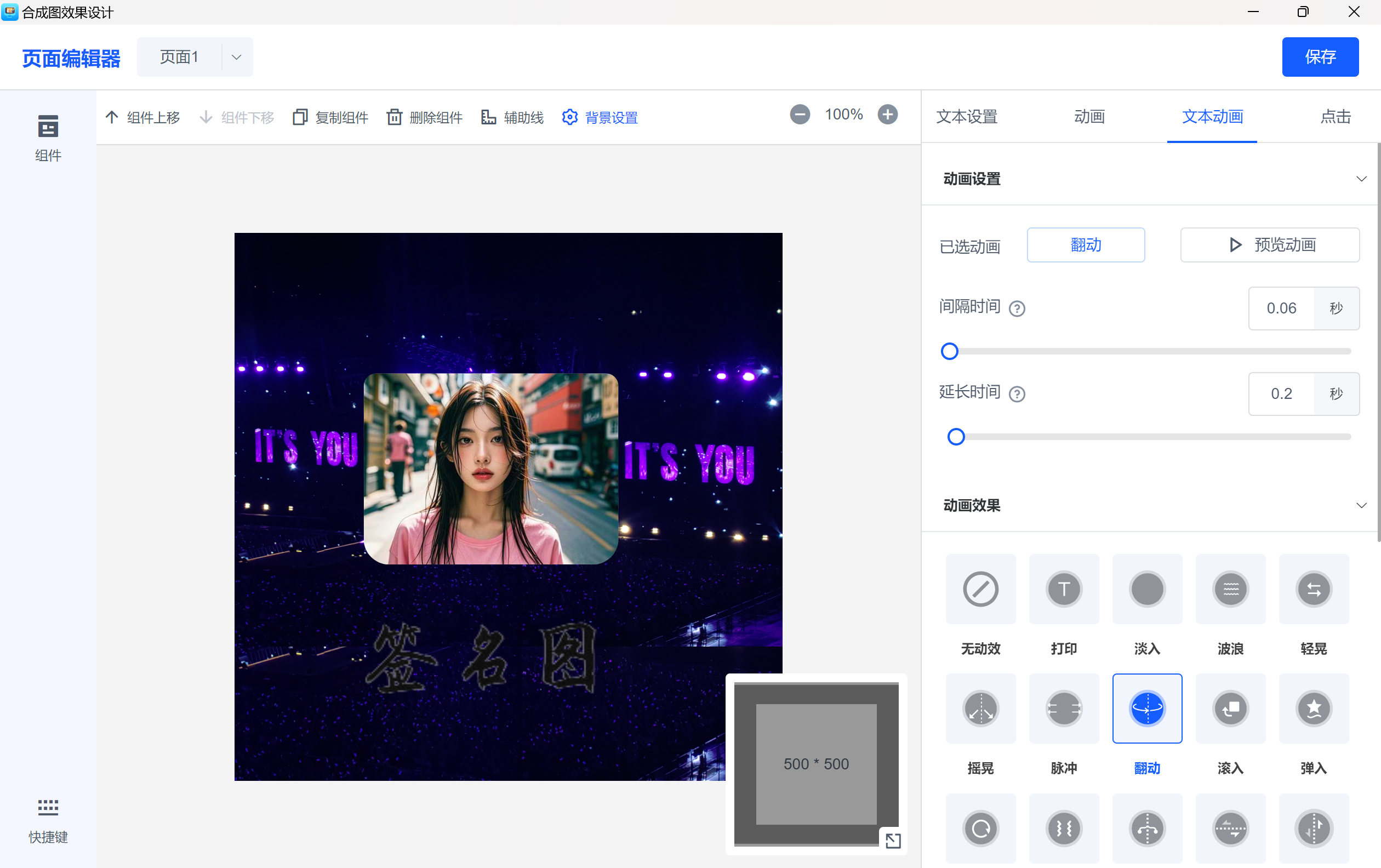This screenshot has width=1381, height=868.
Task: Click the 500 * 500 minimap thumbnail
Action: (816, 764)
